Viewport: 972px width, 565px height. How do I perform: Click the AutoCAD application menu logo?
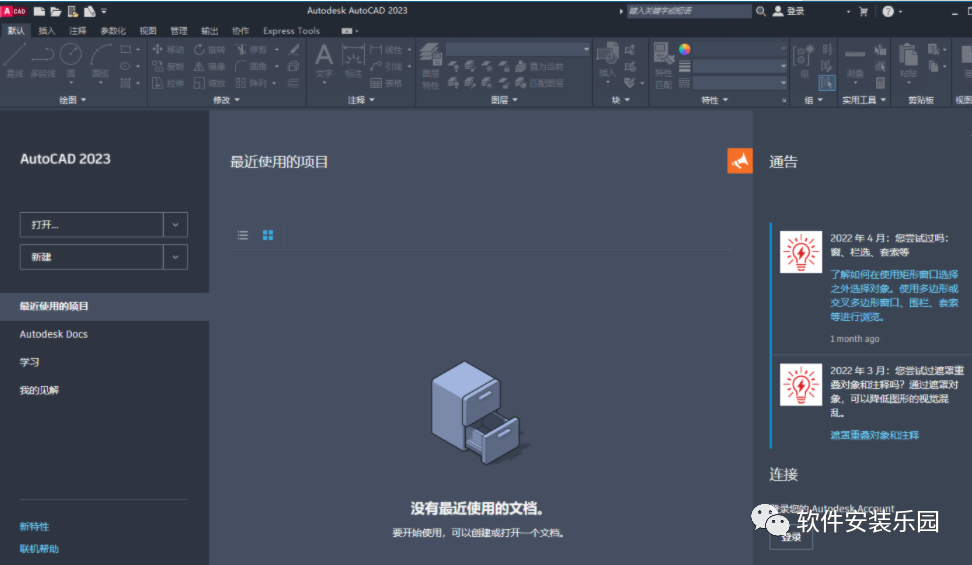(x=14, y=11)
